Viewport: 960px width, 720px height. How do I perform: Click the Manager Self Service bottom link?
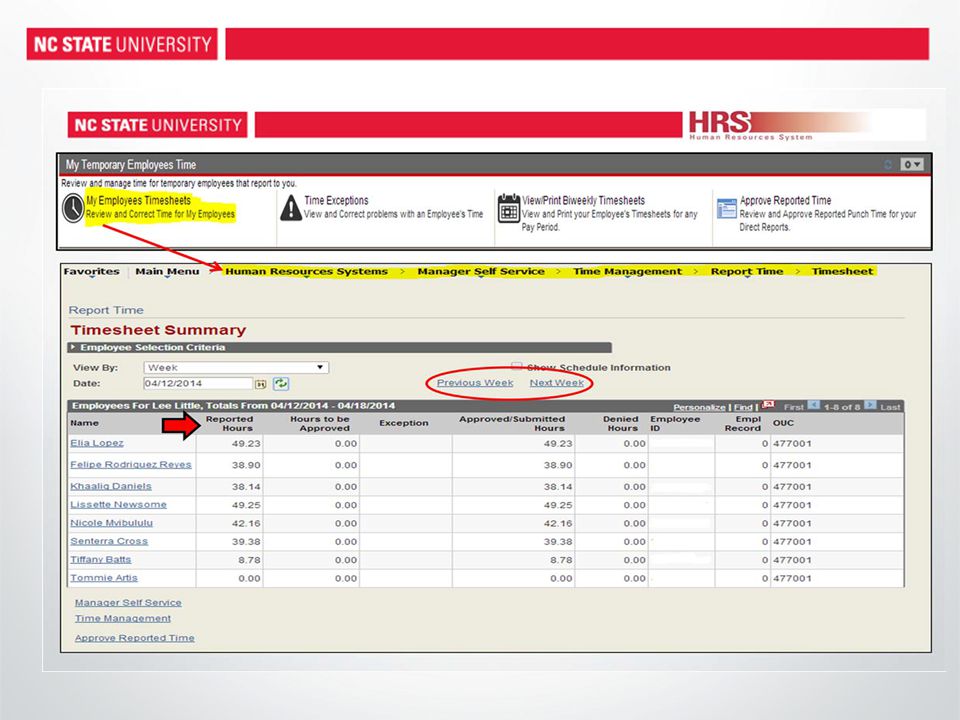(128, 602)
